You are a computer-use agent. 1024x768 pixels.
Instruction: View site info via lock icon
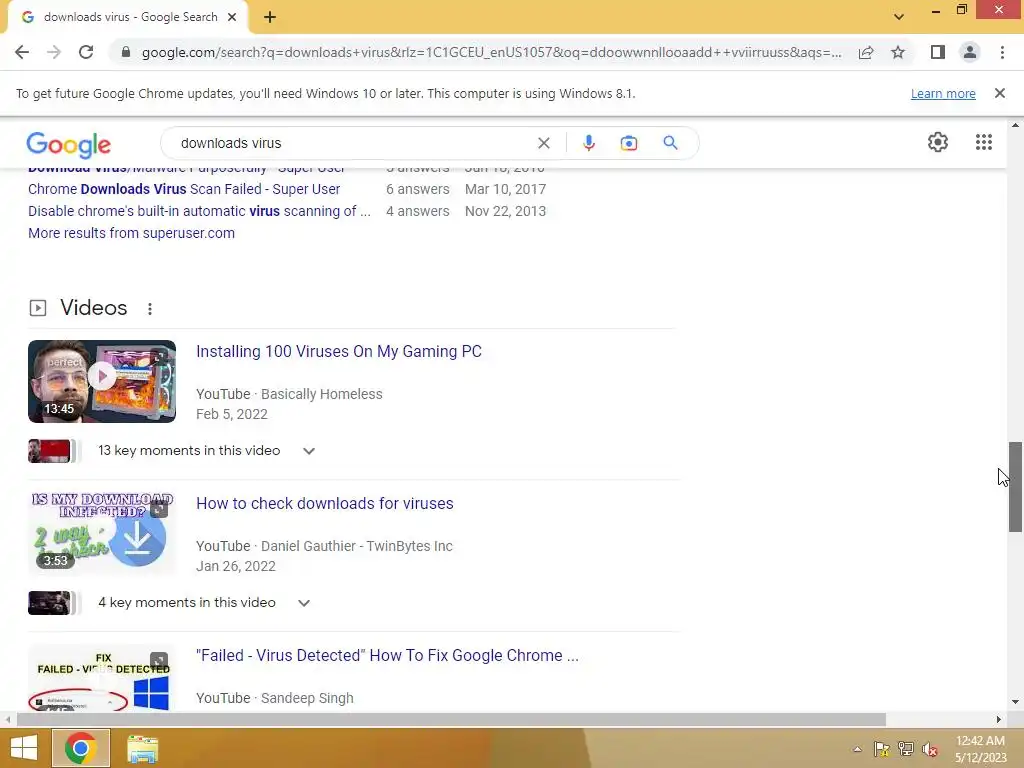click(126, 52)
